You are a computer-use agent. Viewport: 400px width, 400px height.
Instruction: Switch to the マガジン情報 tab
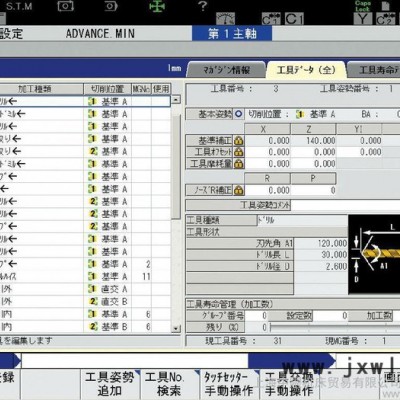coord(227,70)
